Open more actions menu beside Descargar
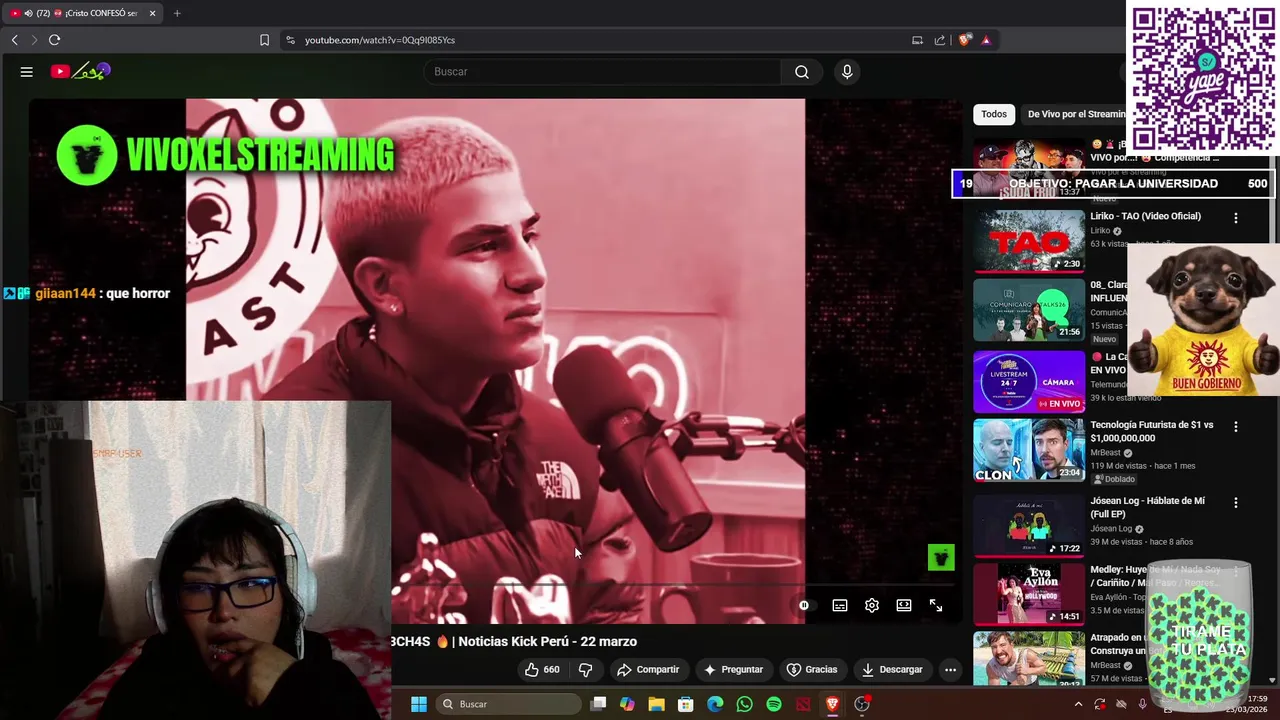 951,670
